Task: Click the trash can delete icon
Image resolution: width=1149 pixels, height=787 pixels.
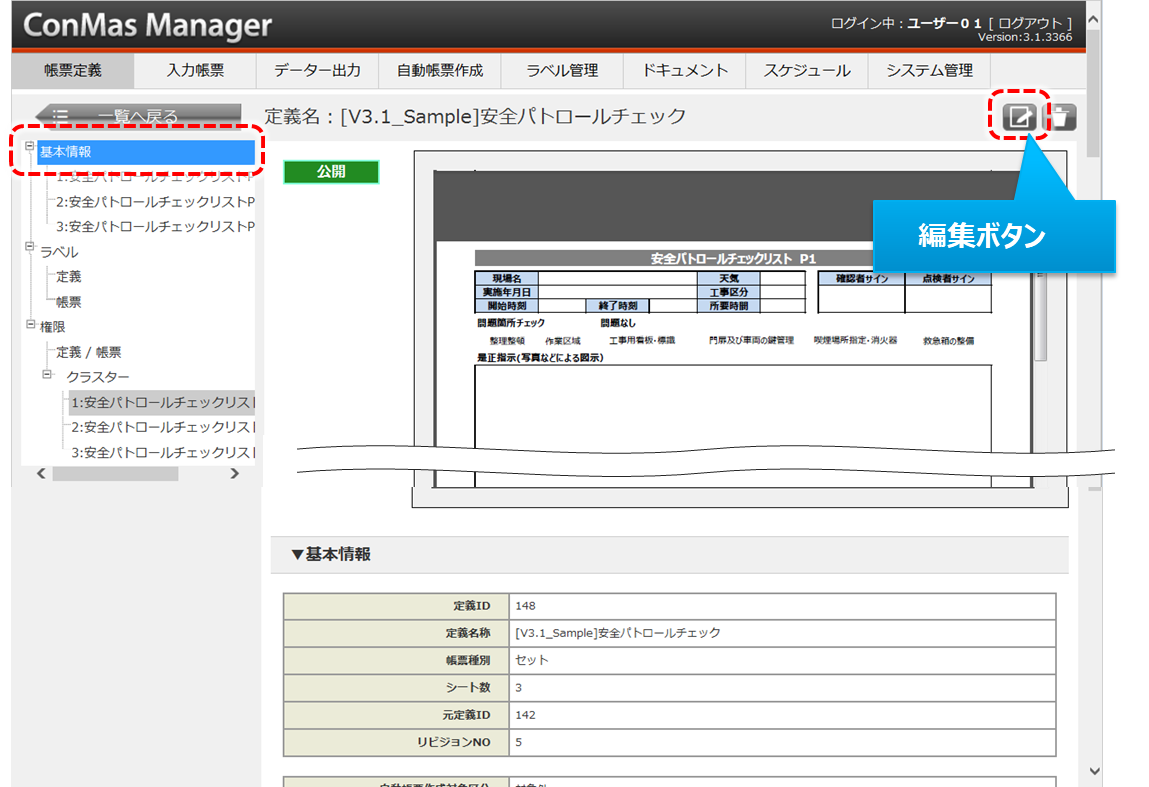Action: pos(1061,117)
